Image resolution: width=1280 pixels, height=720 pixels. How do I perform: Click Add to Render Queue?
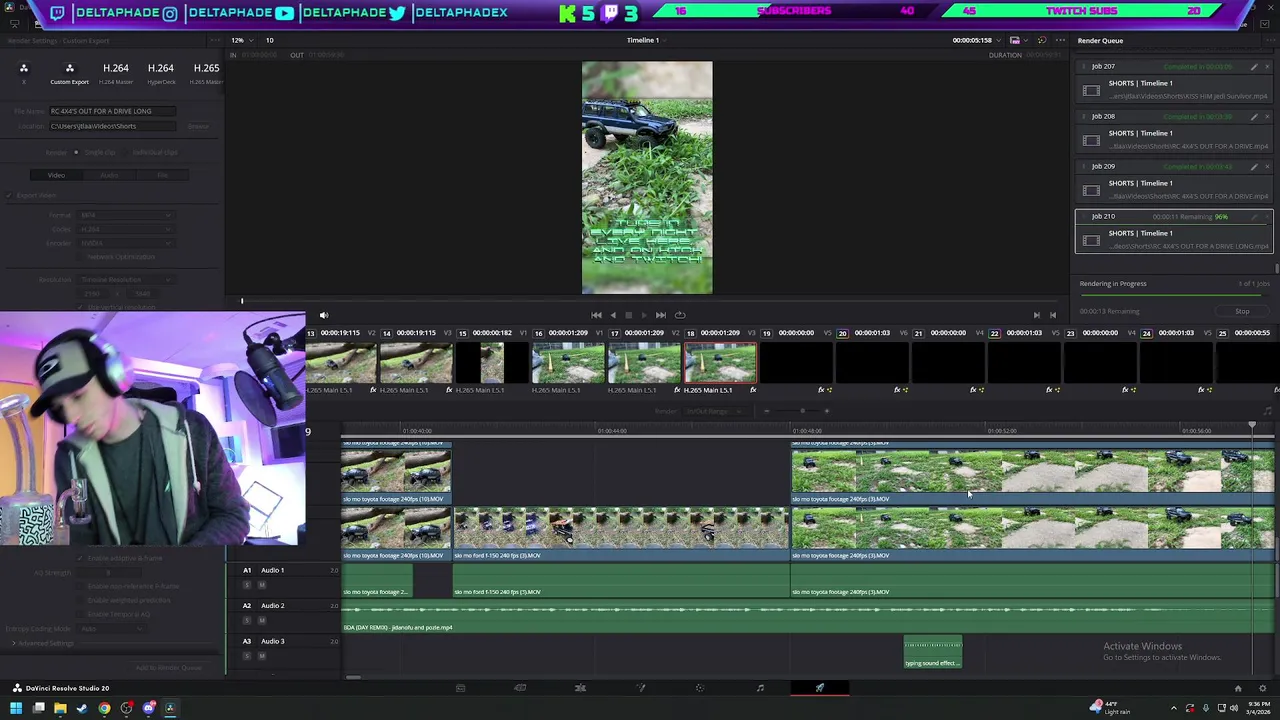coord(169,667)
